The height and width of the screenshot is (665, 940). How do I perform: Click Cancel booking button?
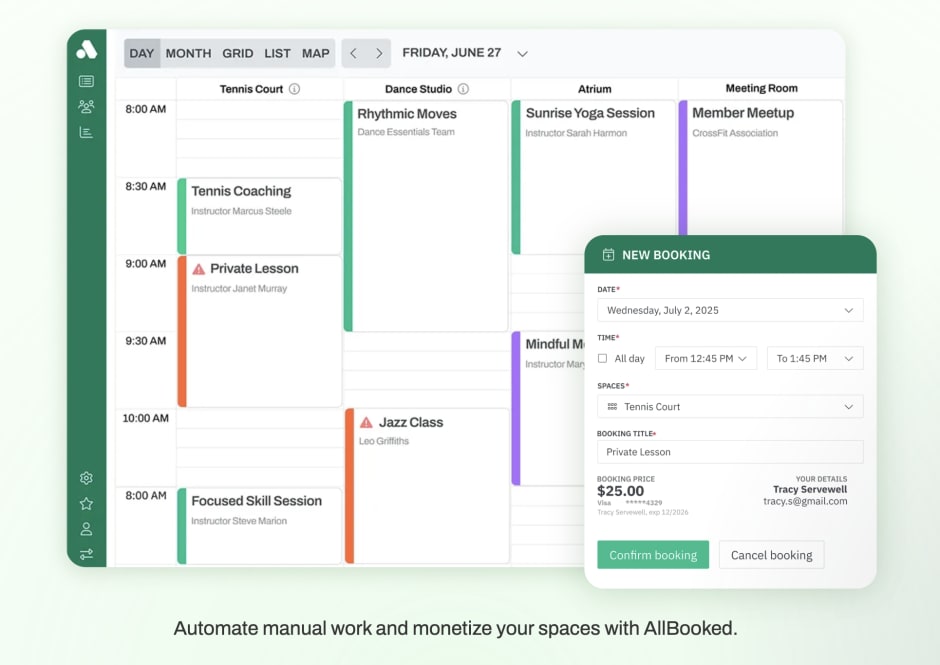coord(772,555)
